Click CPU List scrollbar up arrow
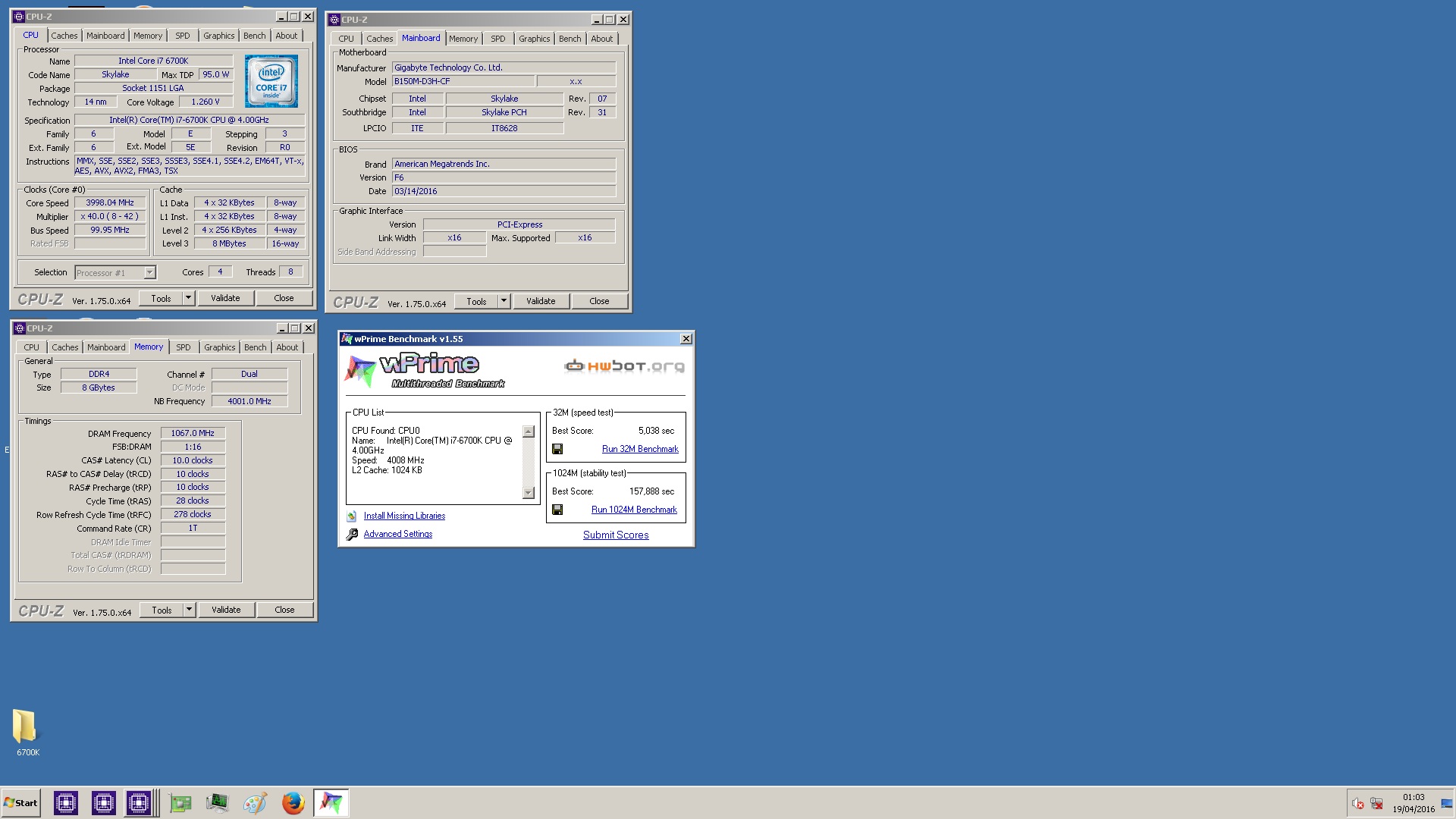This screenshot has width=1456, height=819. 529,431
